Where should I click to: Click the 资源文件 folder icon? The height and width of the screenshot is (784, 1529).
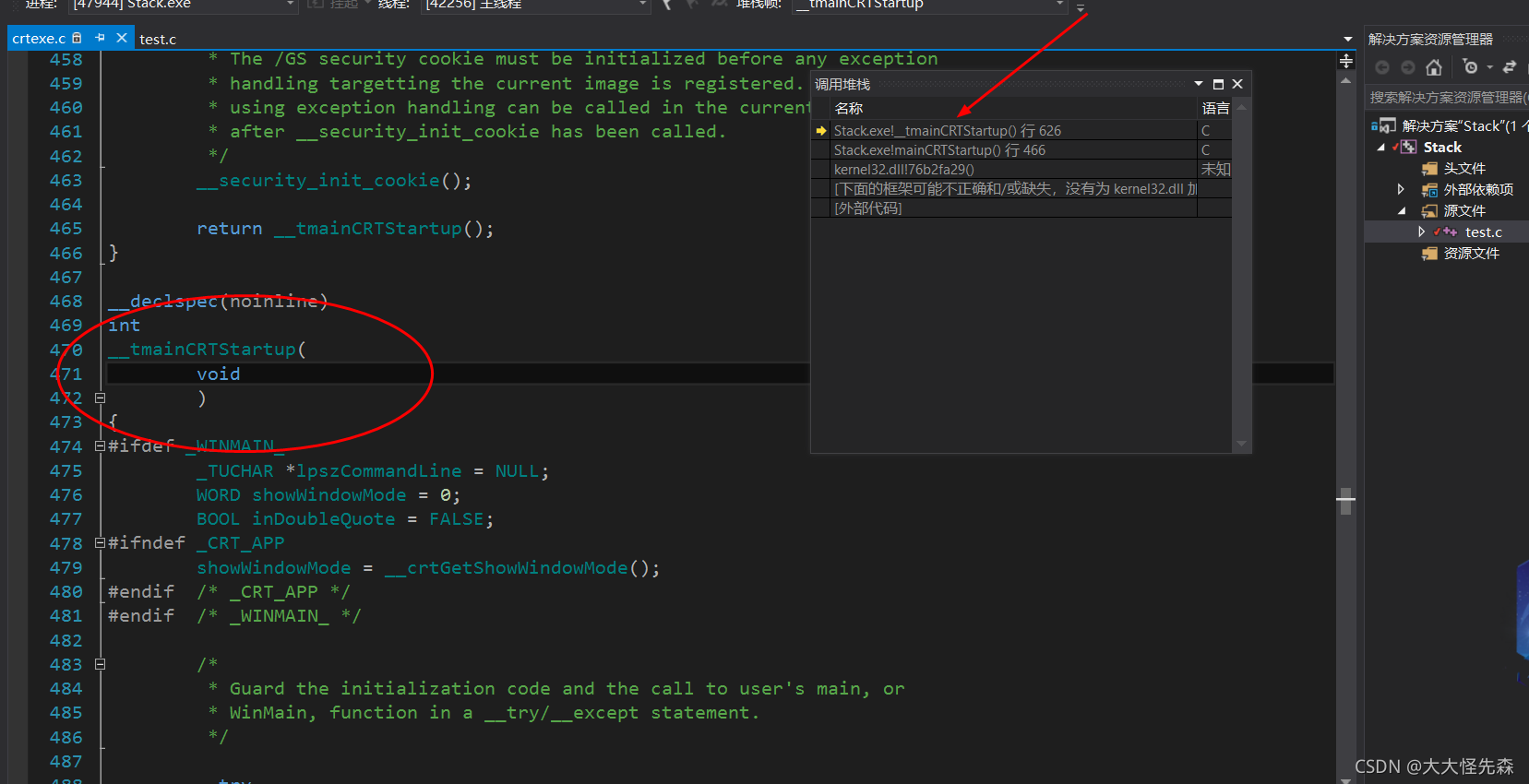1429,254
